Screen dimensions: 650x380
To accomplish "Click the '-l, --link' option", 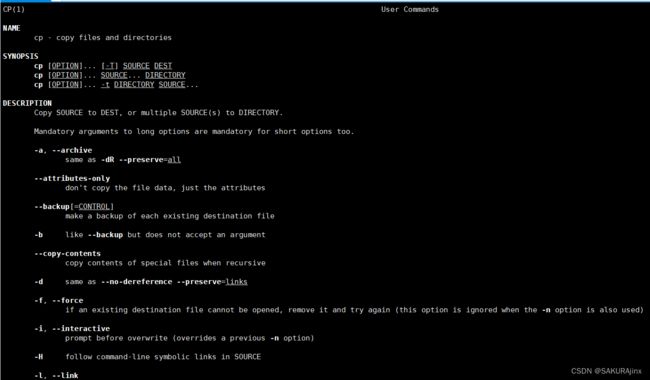I will point(56,375).
